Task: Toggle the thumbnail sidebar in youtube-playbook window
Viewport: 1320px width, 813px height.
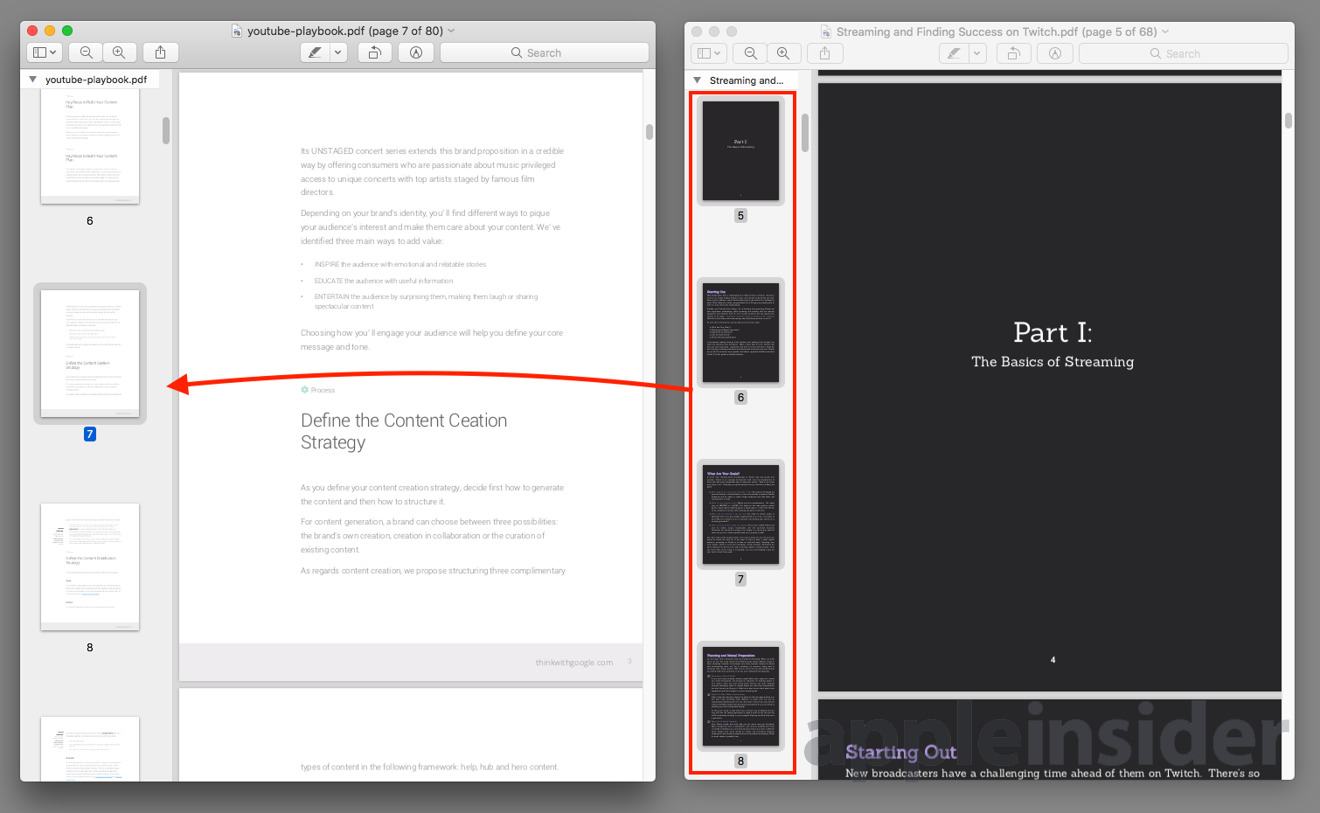Action: click(44, 52)
